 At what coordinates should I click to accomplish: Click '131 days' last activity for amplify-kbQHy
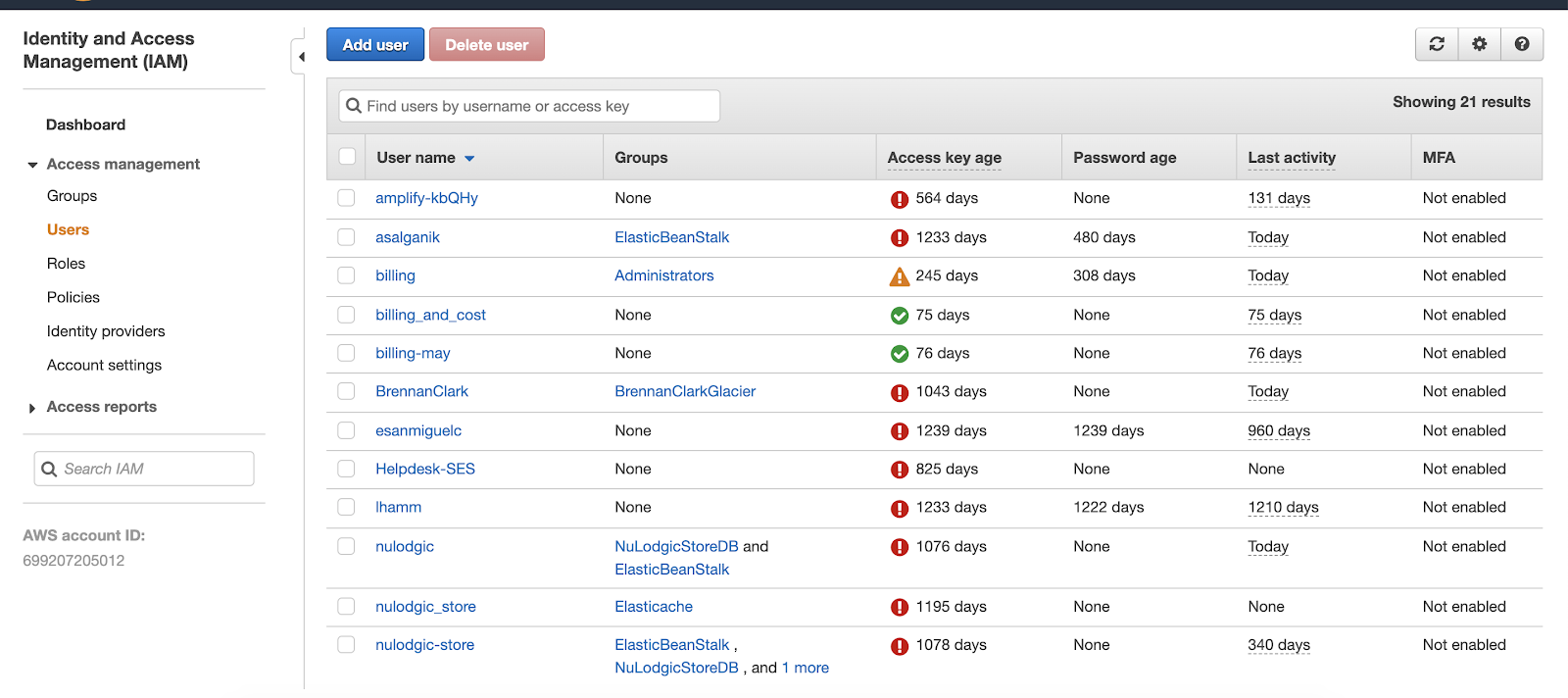[1279, 198]
